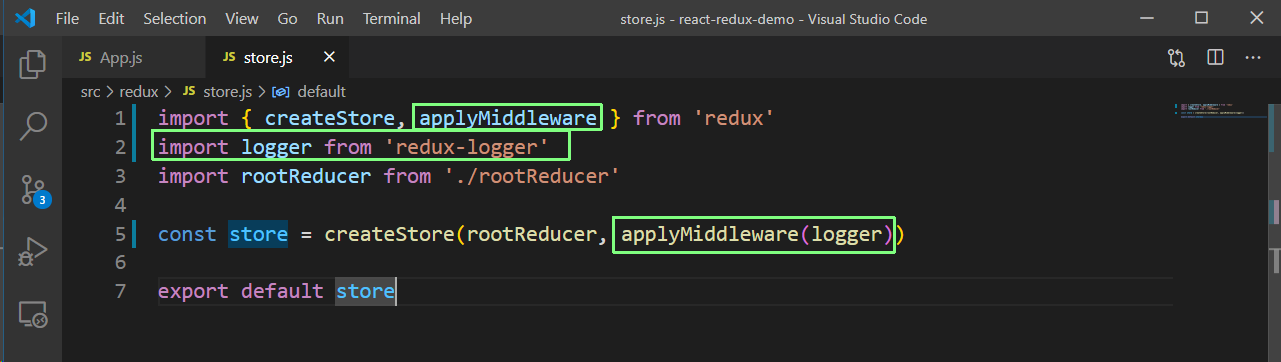
Task: Click the store variable on line 7
Action: click(366, 292)
